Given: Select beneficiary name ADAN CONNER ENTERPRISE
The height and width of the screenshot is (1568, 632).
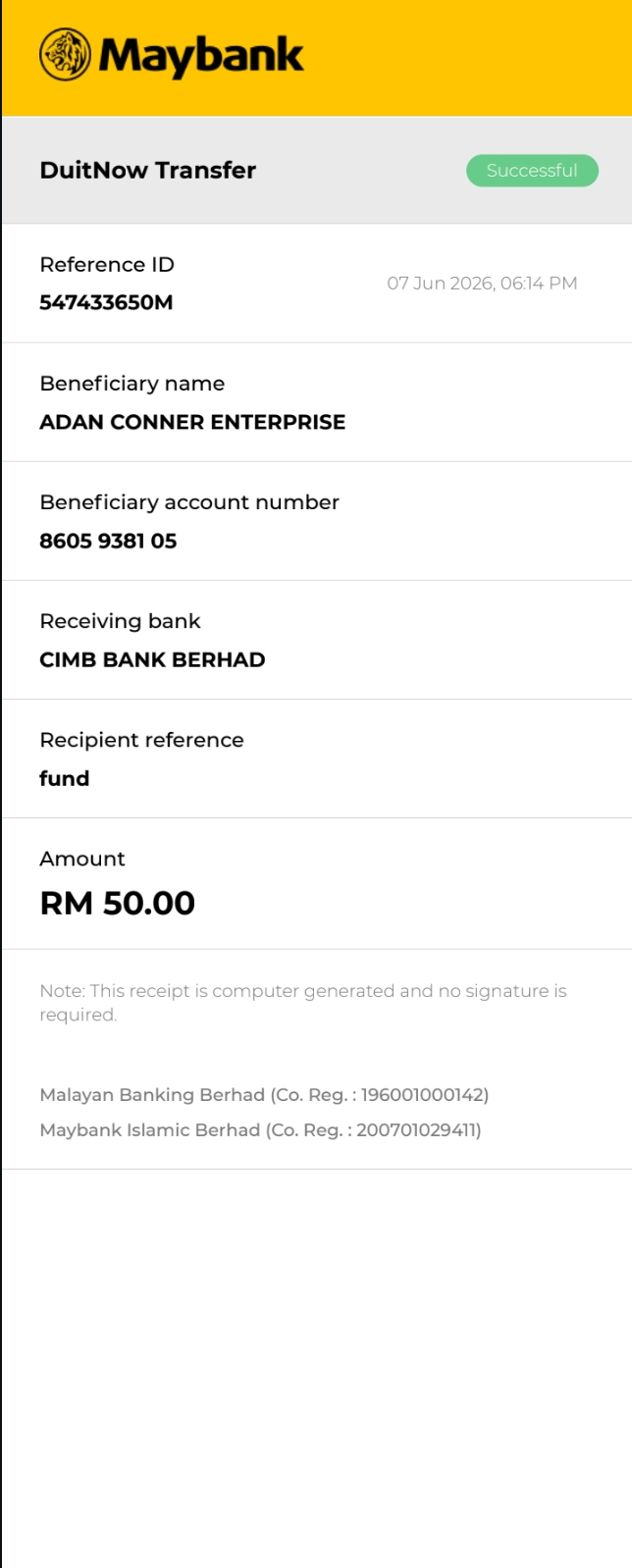Looking at the screenshot, I should tap(192, 422).
